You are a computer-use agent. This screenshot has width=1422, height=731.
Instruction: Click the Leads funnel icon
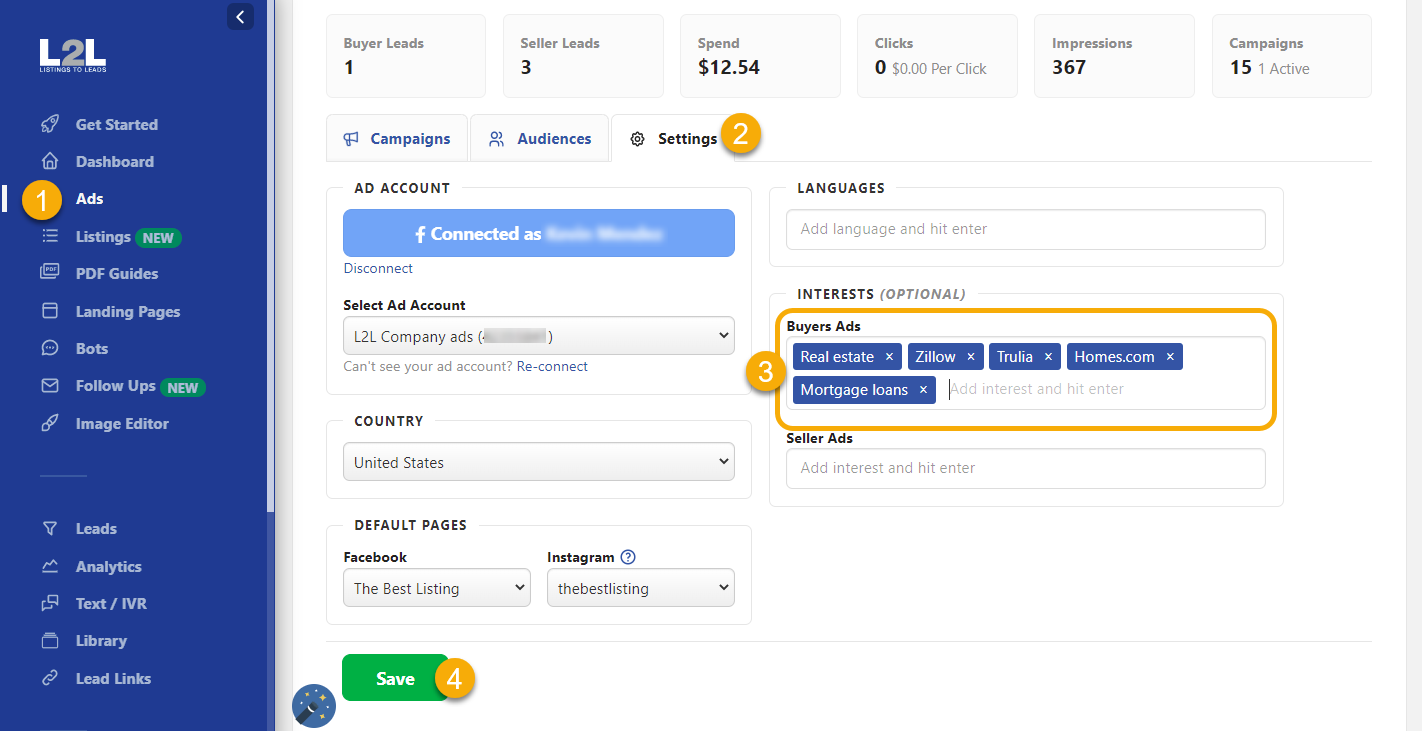50,529
